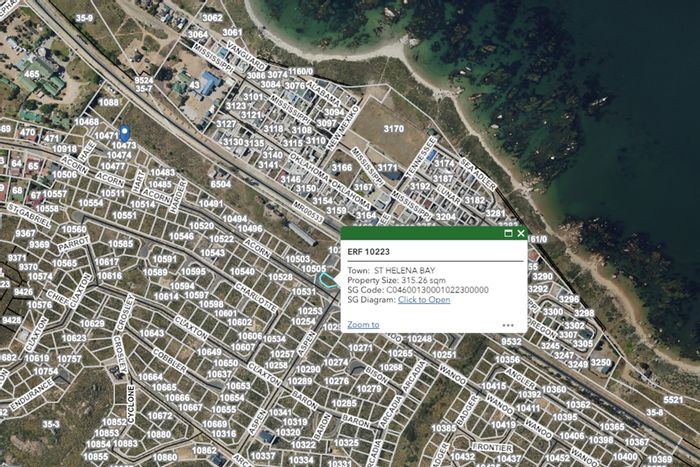Select the cyan highlighted parcel outline
This screenshot has height=467, width=700.
pyautogui.click(x=327, y=281)
